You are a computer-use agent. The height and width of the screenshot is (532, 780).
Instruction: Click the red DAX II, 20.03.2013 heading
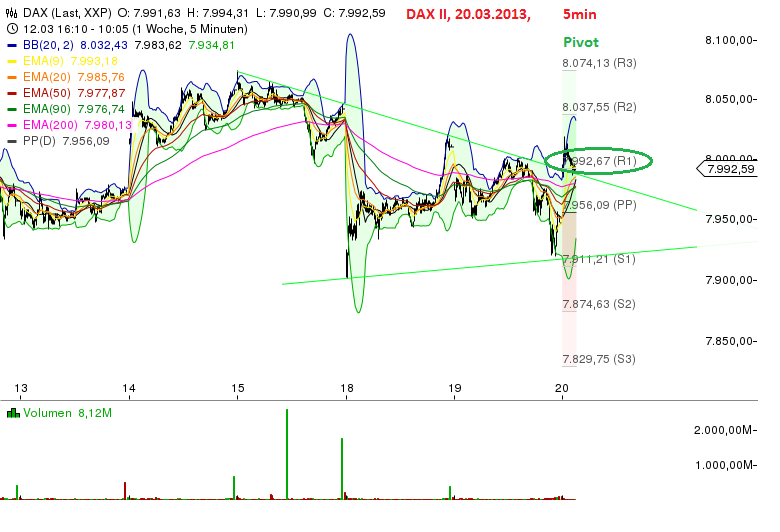point(468,14)
